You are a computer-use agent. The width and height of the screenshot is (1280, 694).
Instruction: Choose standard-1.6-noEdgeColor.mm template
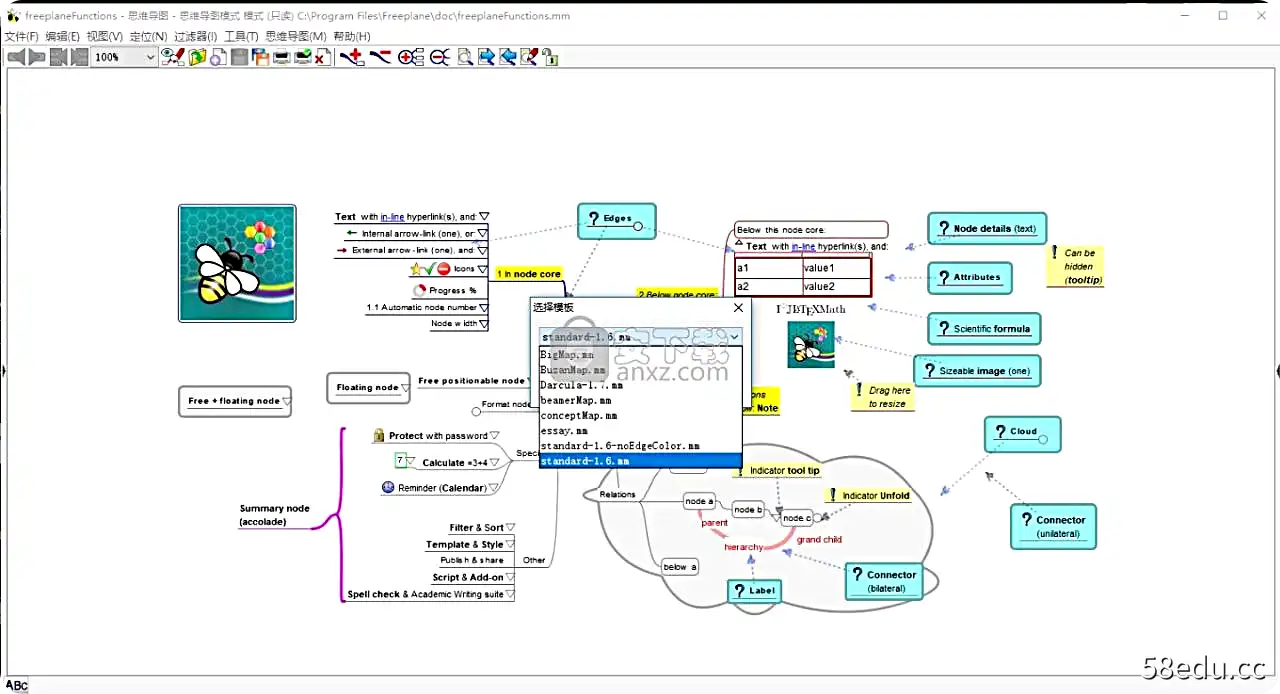point(640,446)
